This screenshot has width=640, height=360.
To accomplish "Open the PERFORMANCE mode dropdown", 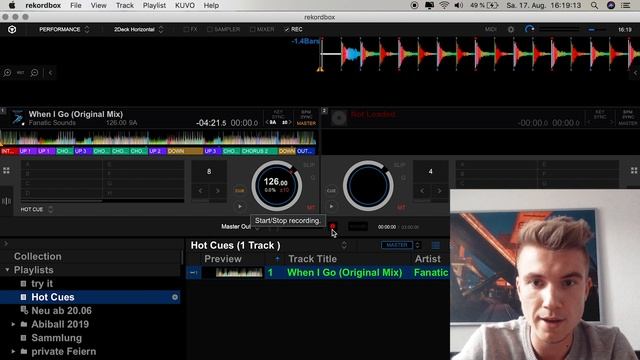I will [64, 29].
